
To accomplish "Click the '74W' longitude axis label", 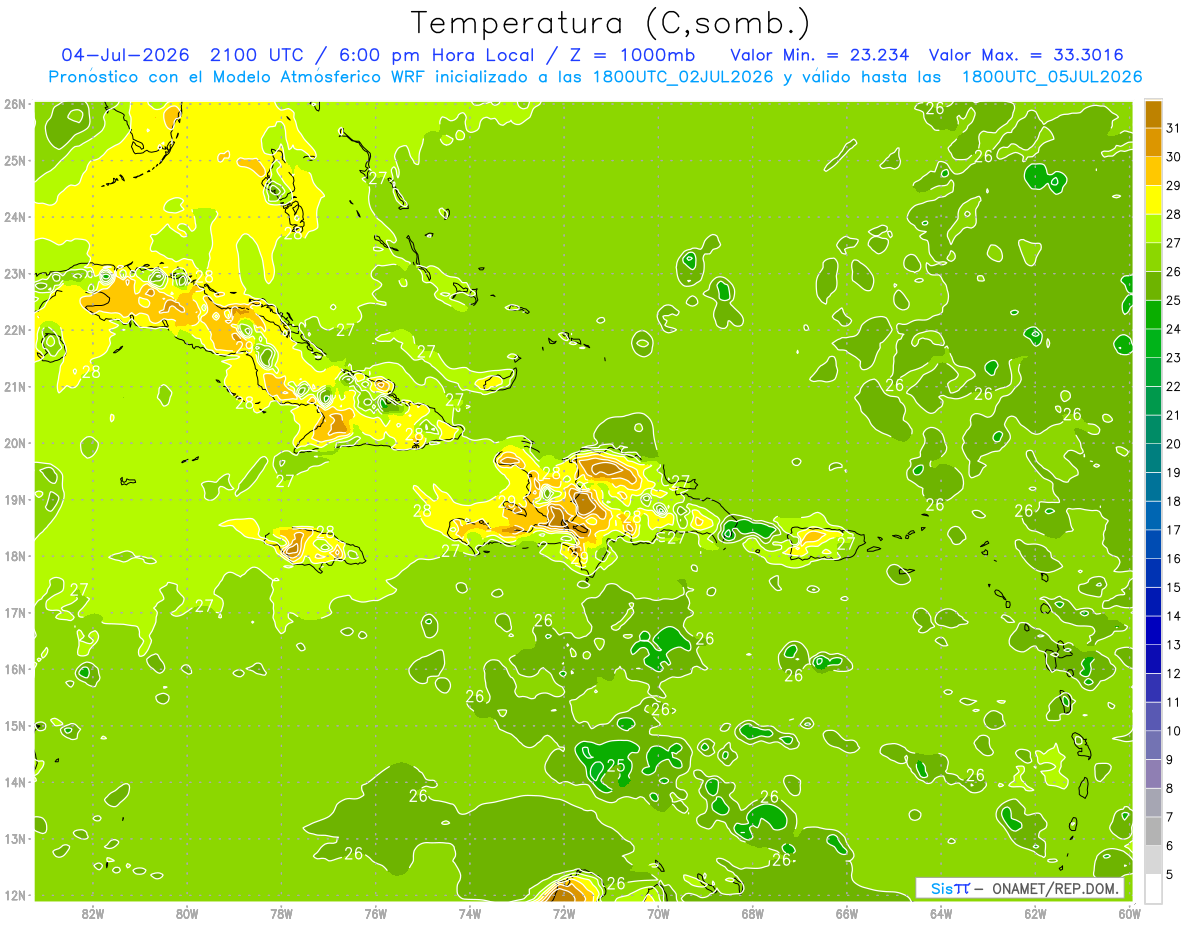I will coord(470,912).
